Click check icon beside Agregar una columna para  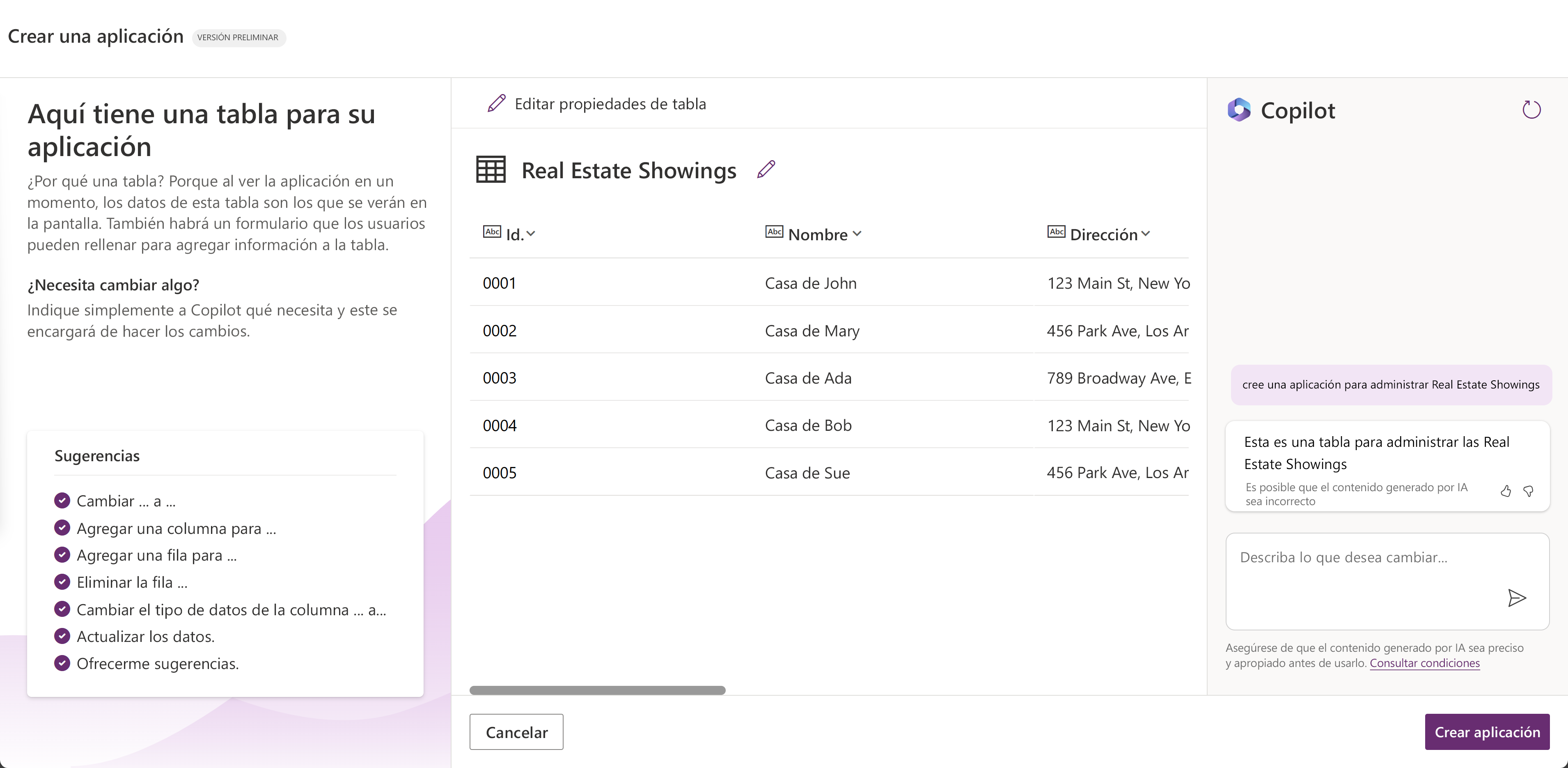(x=62, y=528)
